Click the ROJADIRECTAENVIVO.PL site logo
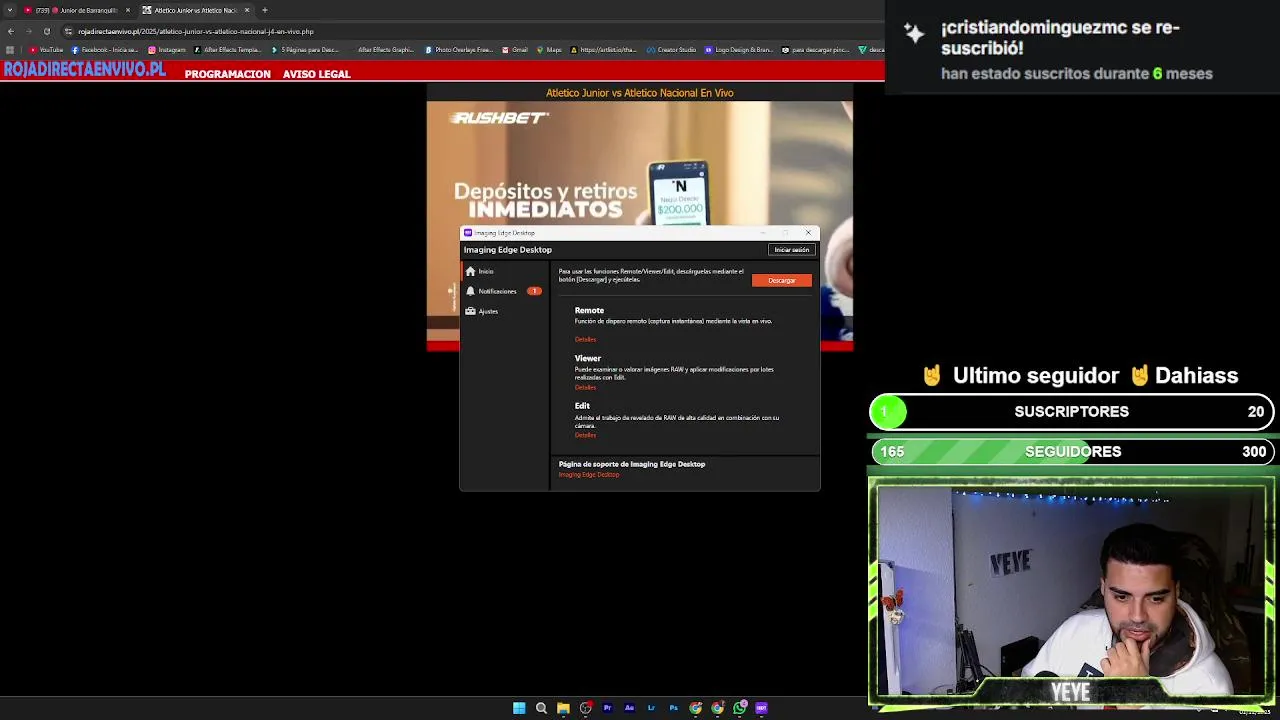Screen dimensions: 1280x720 coord(84,70)
